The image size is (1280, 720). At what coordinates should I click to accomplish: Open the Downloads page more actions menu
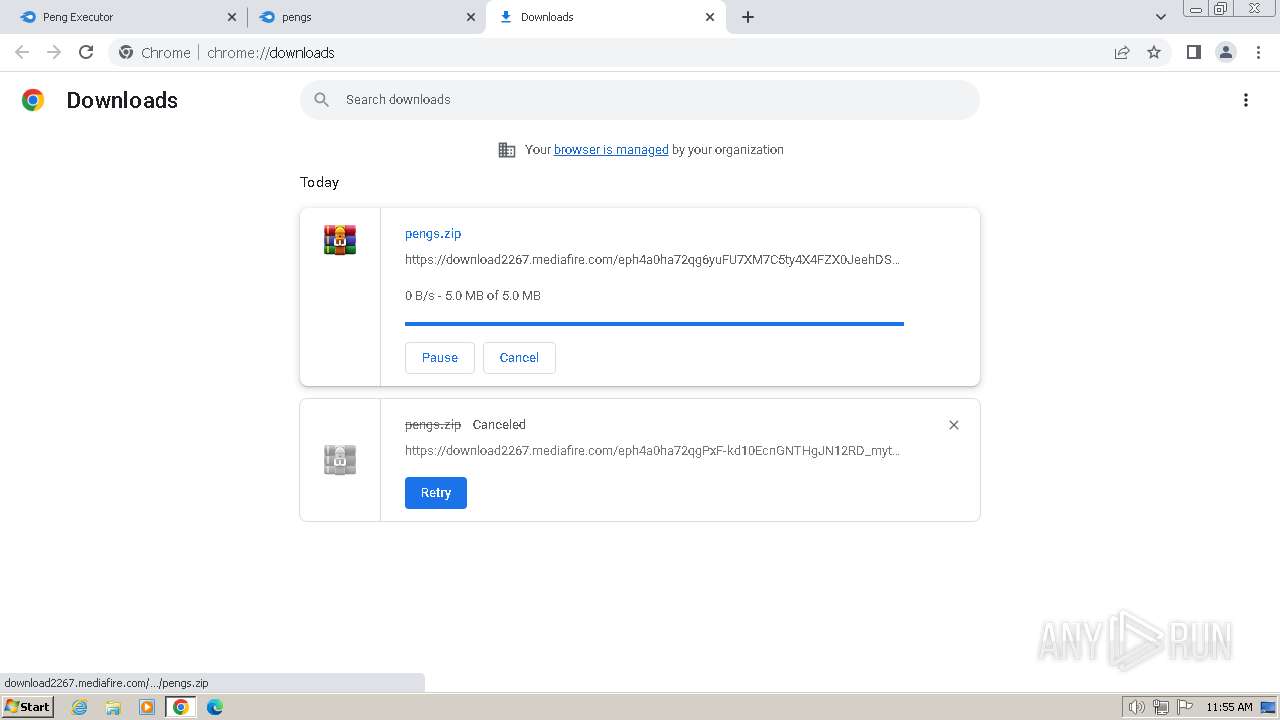(1246, 100)
